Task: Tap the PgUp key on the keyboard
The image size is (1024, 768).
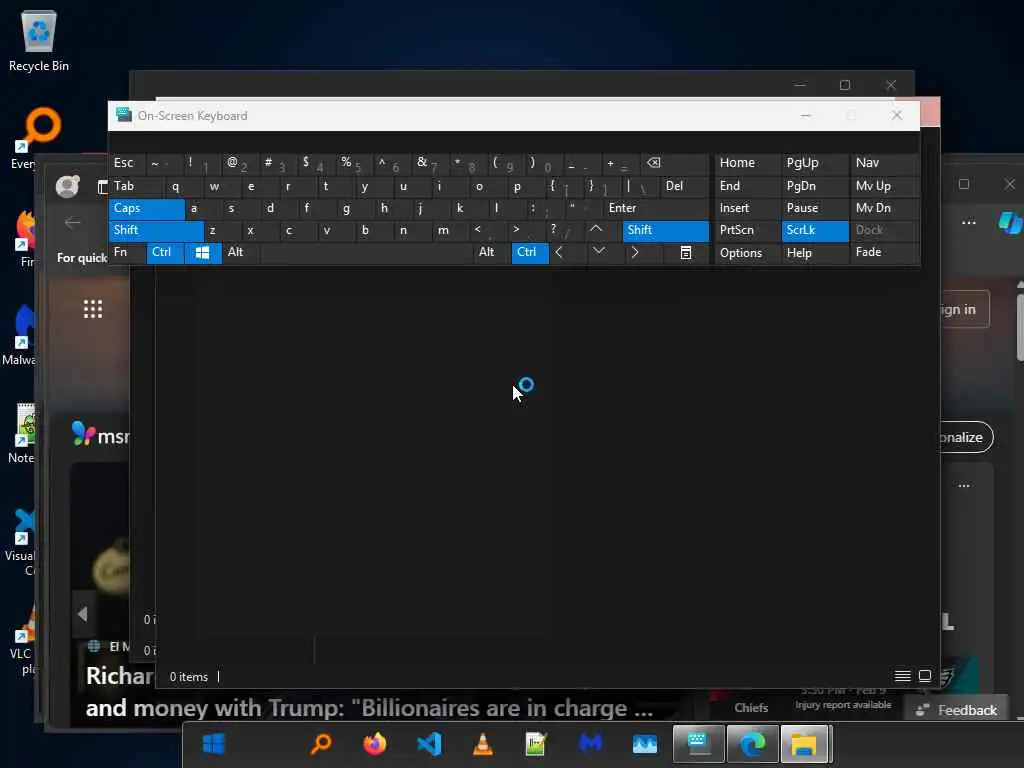Action: pyautogui.click(x=815, y=163)
